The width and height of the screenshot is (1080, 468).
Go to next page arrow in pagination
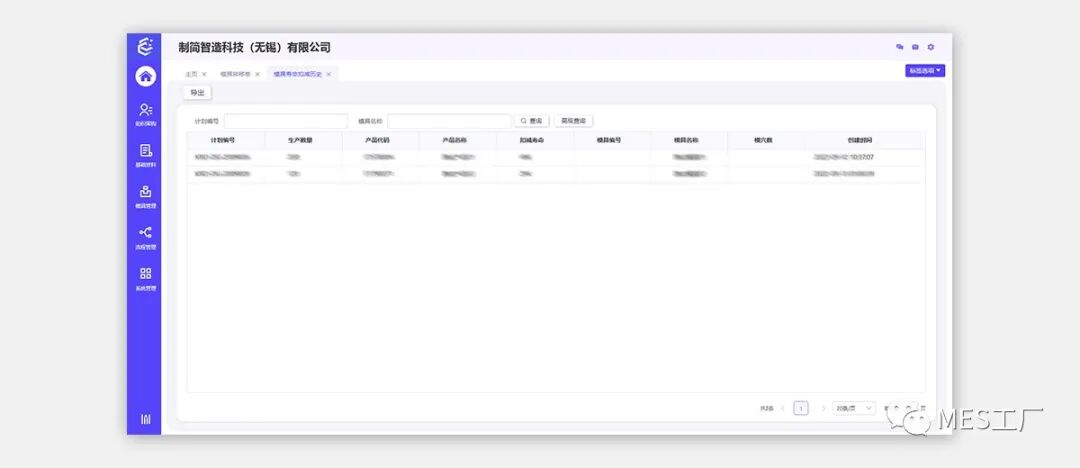[822, 408]
